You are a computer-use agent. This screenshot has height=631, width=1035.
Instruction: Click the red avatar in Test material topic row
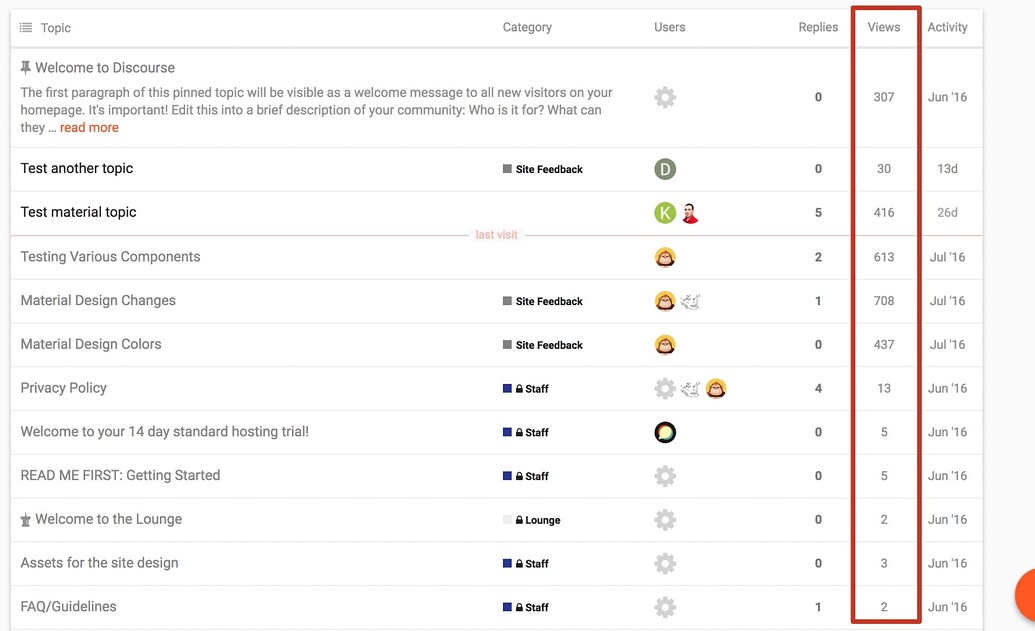[x=690, y=212]
